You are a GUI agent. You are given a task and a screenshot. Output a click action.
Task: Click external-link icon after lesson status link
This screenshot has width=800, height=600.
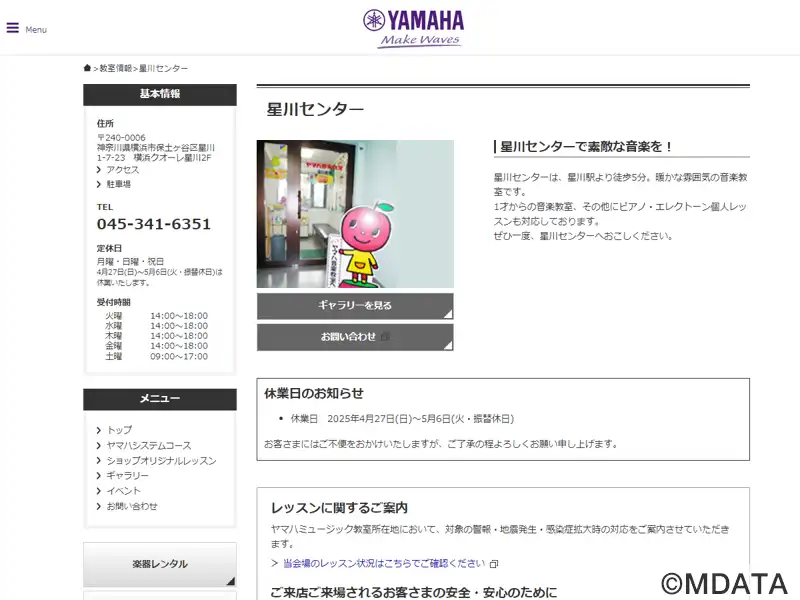click(494, 564)
